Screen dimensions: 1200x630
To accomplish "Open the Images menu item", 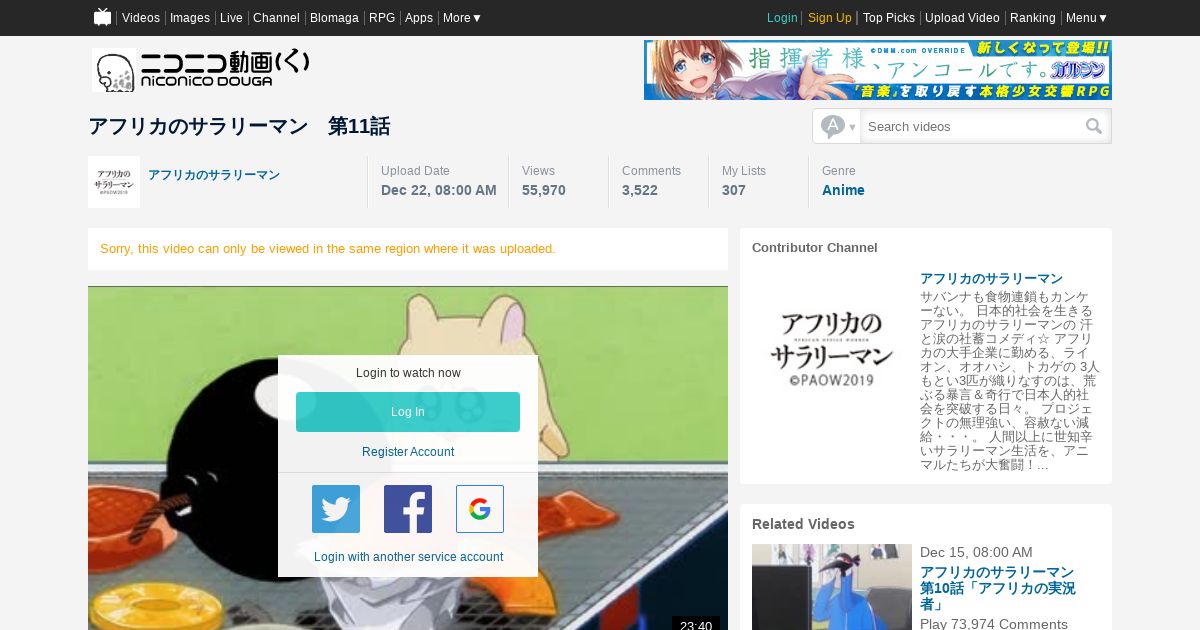I will tap(190, 18).
